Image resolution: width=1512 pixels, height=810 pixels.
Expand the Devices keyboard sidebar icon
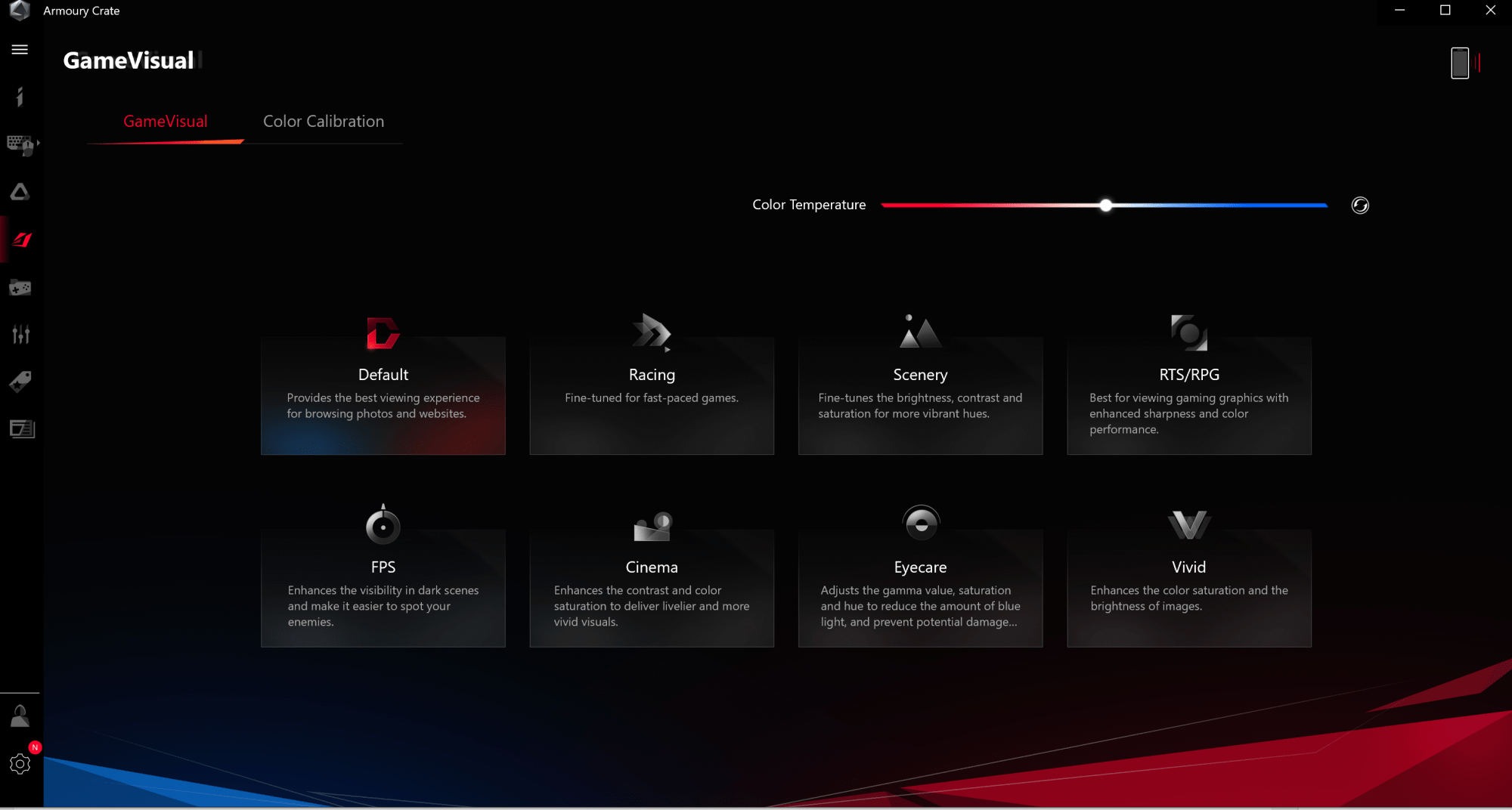point(20,144)
